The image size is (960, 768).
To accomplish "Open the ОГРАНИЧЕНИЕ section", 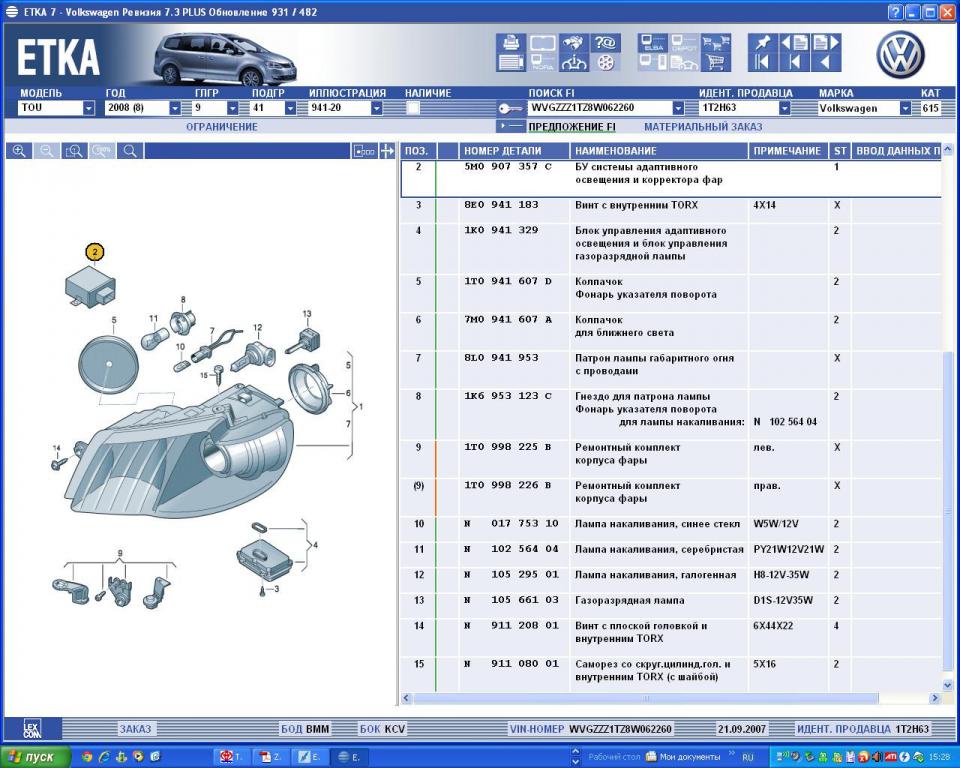I will [222, 127].
